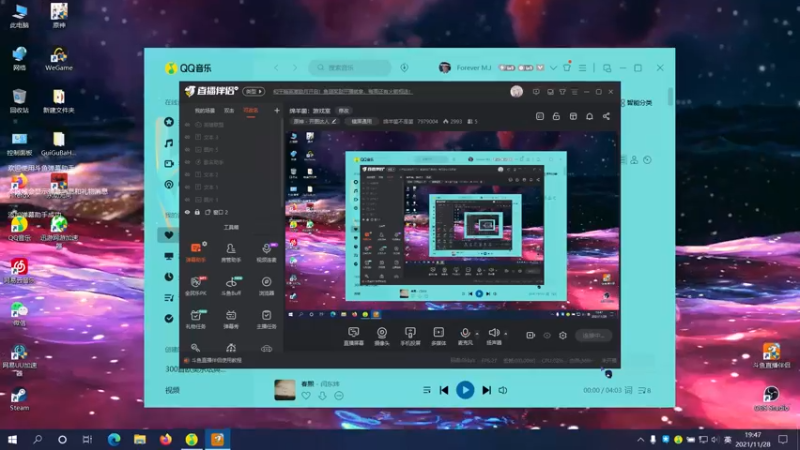
Task: Expand the QQ Music account dropdown chevron
Action: tap(553, 67)
